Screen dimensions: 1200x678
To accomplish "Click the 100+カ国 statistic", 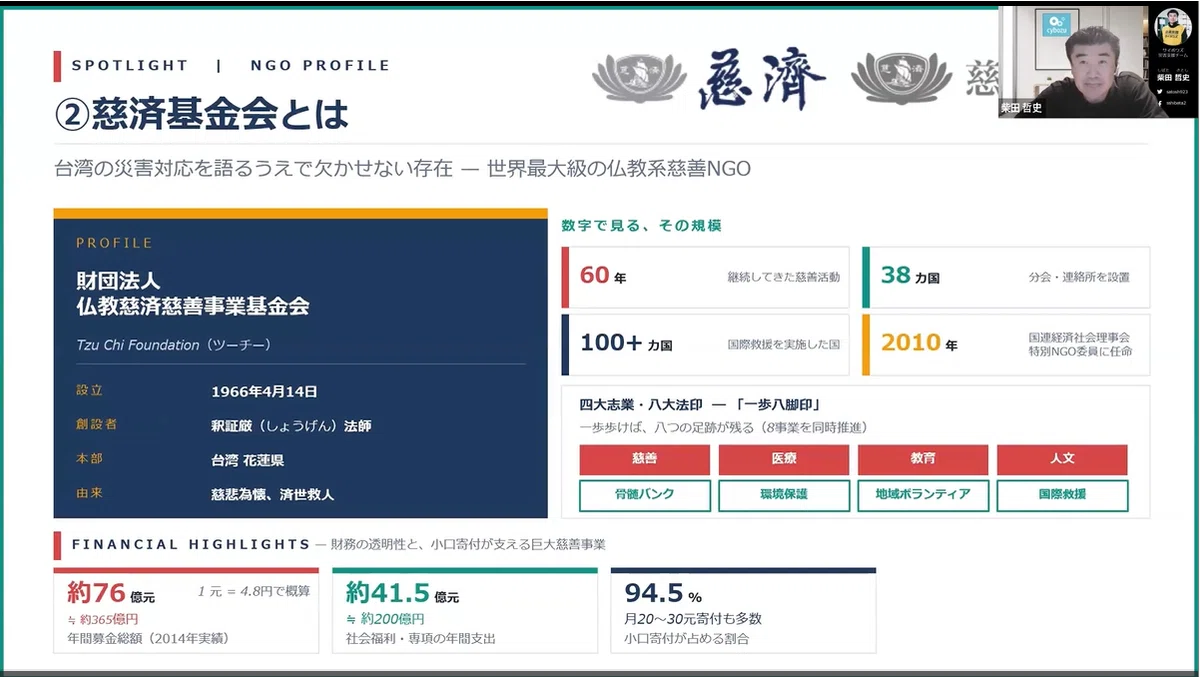I will point(626,343).
